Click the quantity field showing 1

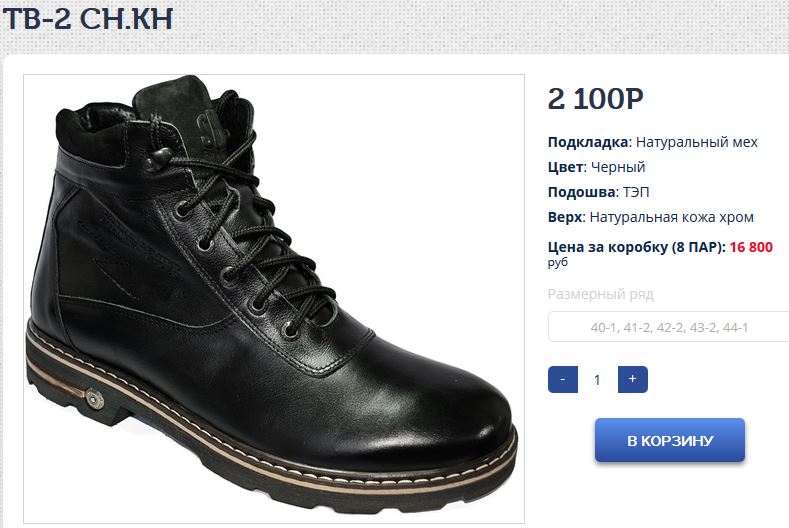(597, 380)
